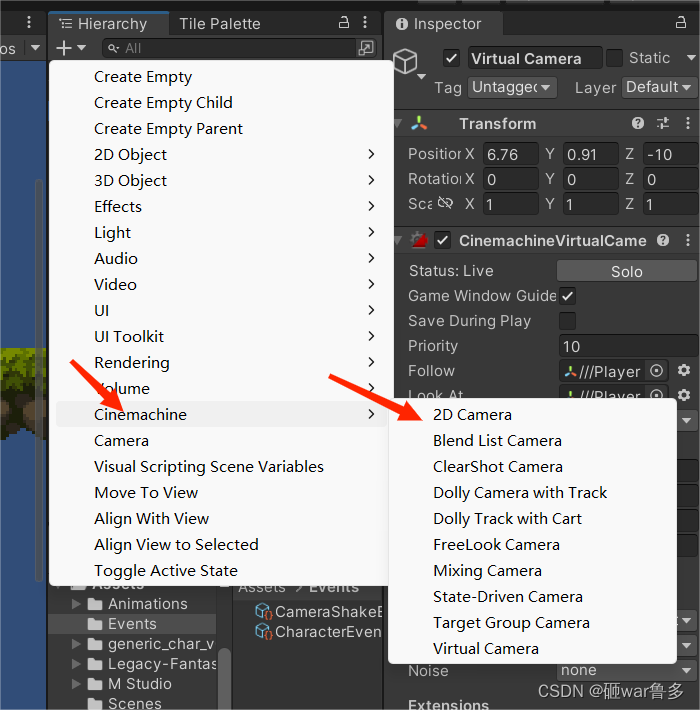
Task: Toggle the Virtual Camera active checkbox
Action: point(451,58)
